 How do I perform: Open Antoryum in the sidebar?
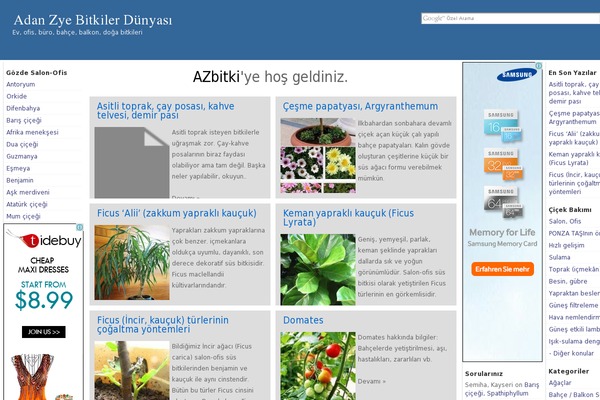pyautogui.click(x=21, y=84)
